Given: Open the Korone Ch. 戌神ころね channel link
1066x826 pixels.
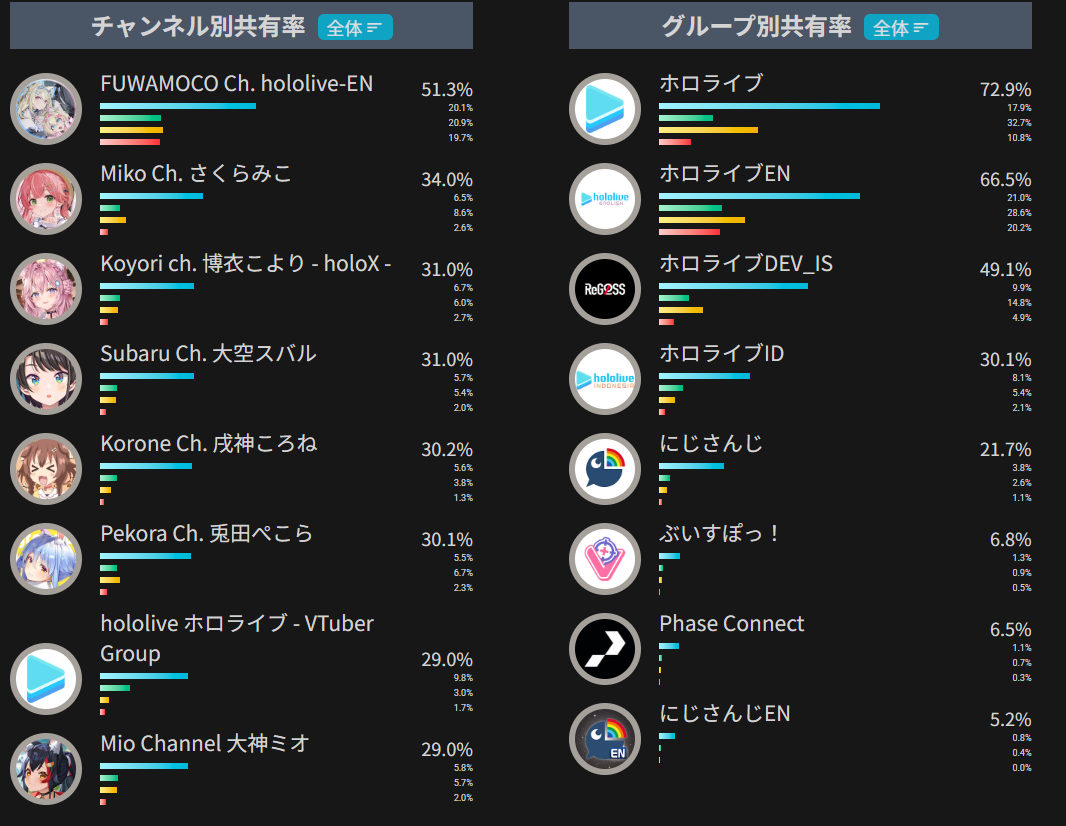Looking at the screenshot, I should pos(209,443).
